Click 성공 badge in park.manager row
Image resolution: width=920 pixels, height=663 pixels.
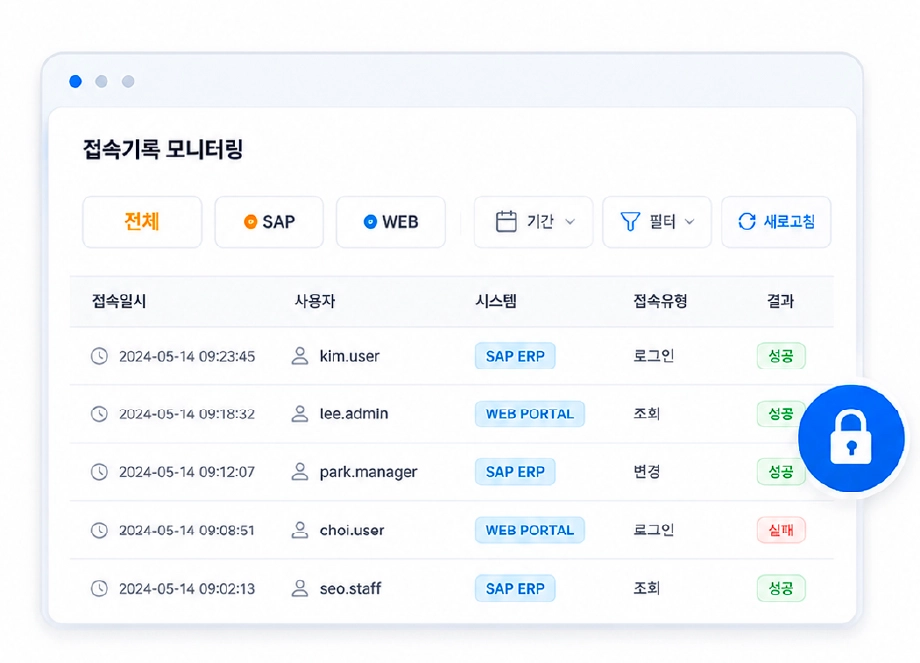[780, 472]
